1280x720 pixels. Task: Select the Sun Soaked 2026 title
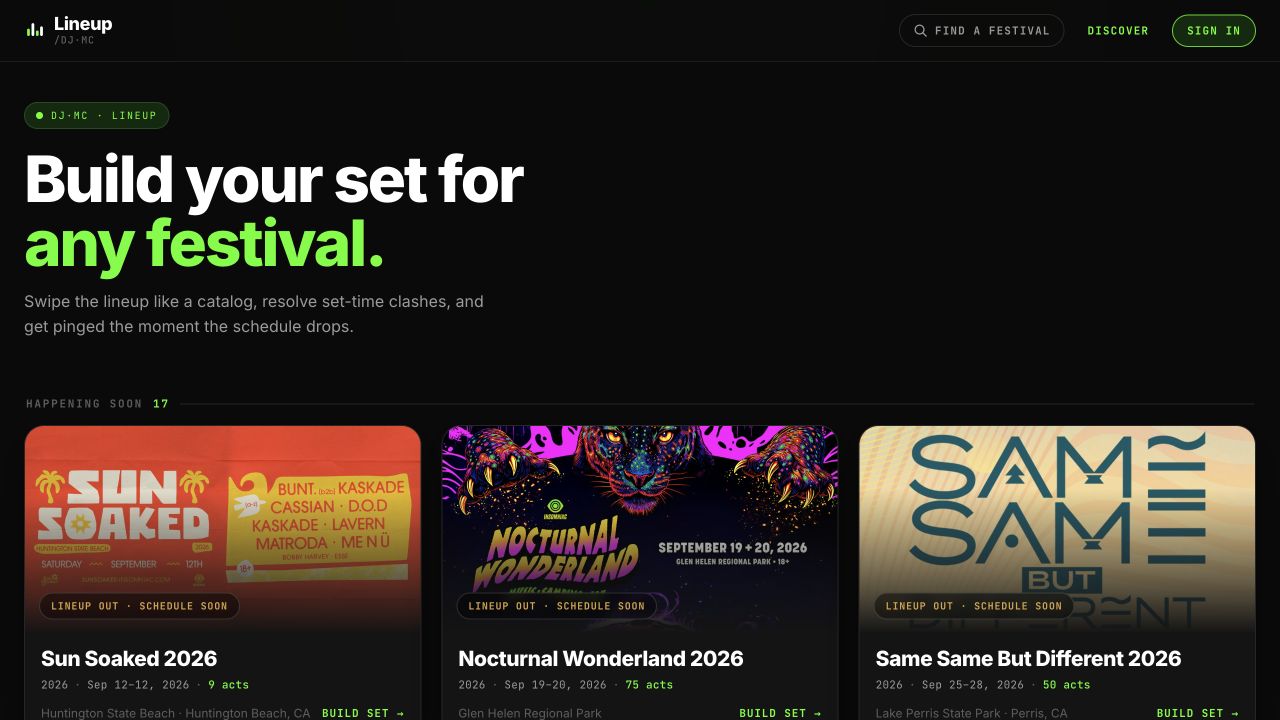(129, 658)
